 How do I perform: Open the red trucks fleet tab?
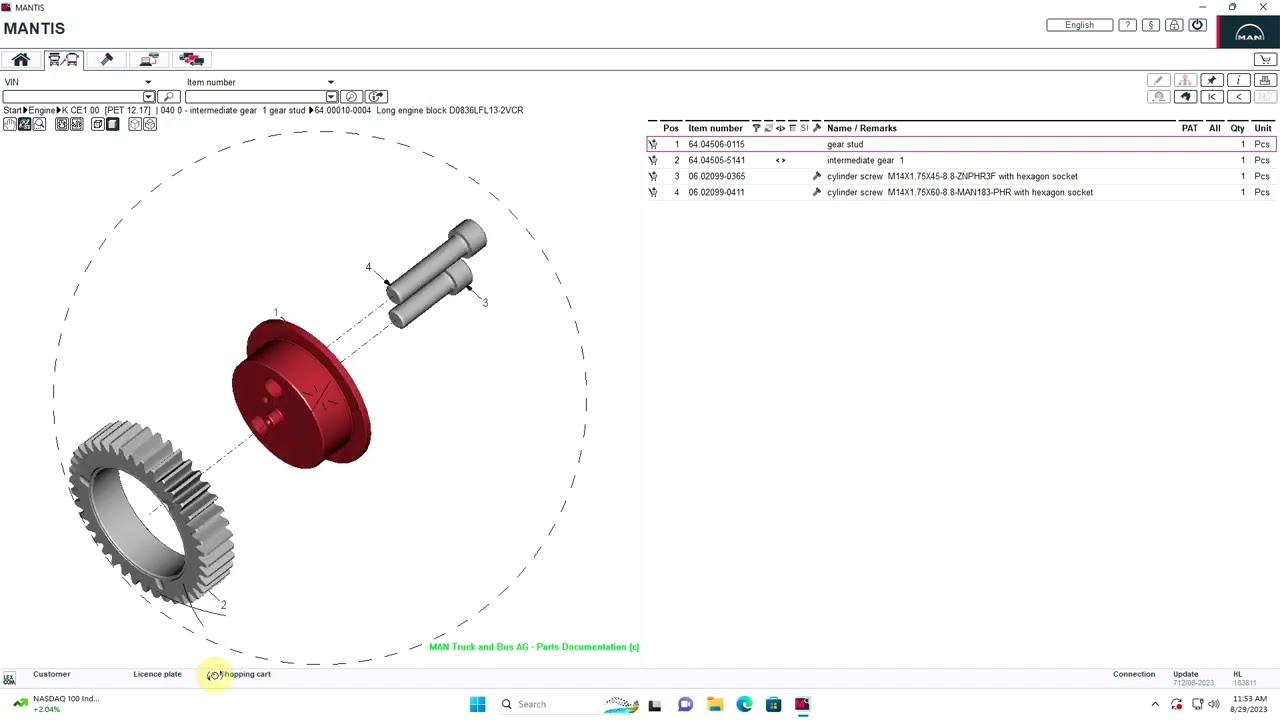(191, 60)
